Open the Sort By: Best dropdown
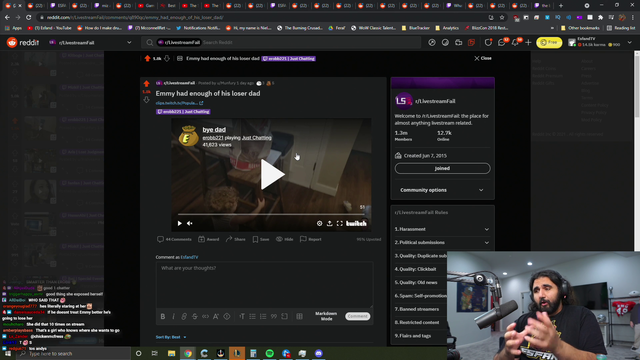The width and height of the screenshot is (640, 360). point(171,337)
